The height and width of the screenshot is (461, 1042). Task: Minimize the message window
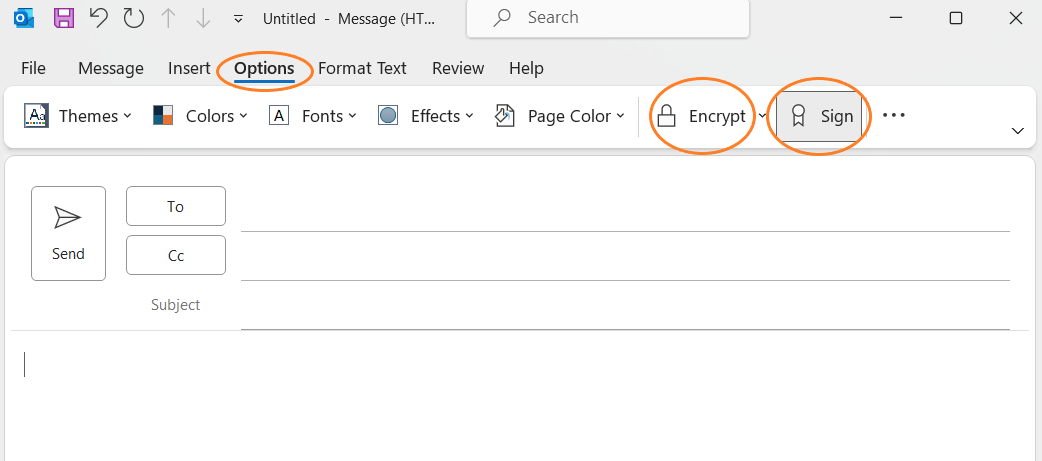[896, 18]
